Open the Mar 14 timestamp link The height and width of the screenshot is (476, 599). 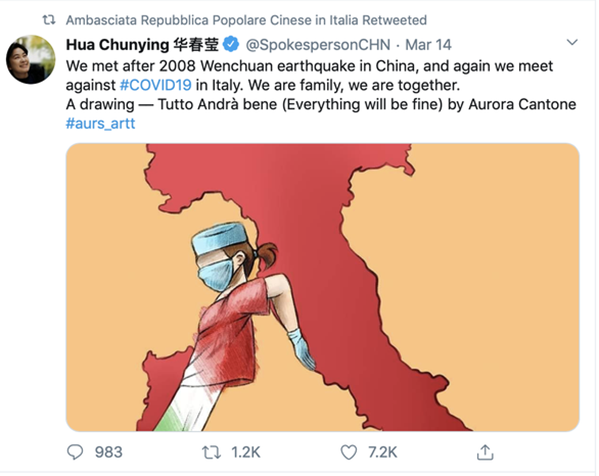coord(428,45)
